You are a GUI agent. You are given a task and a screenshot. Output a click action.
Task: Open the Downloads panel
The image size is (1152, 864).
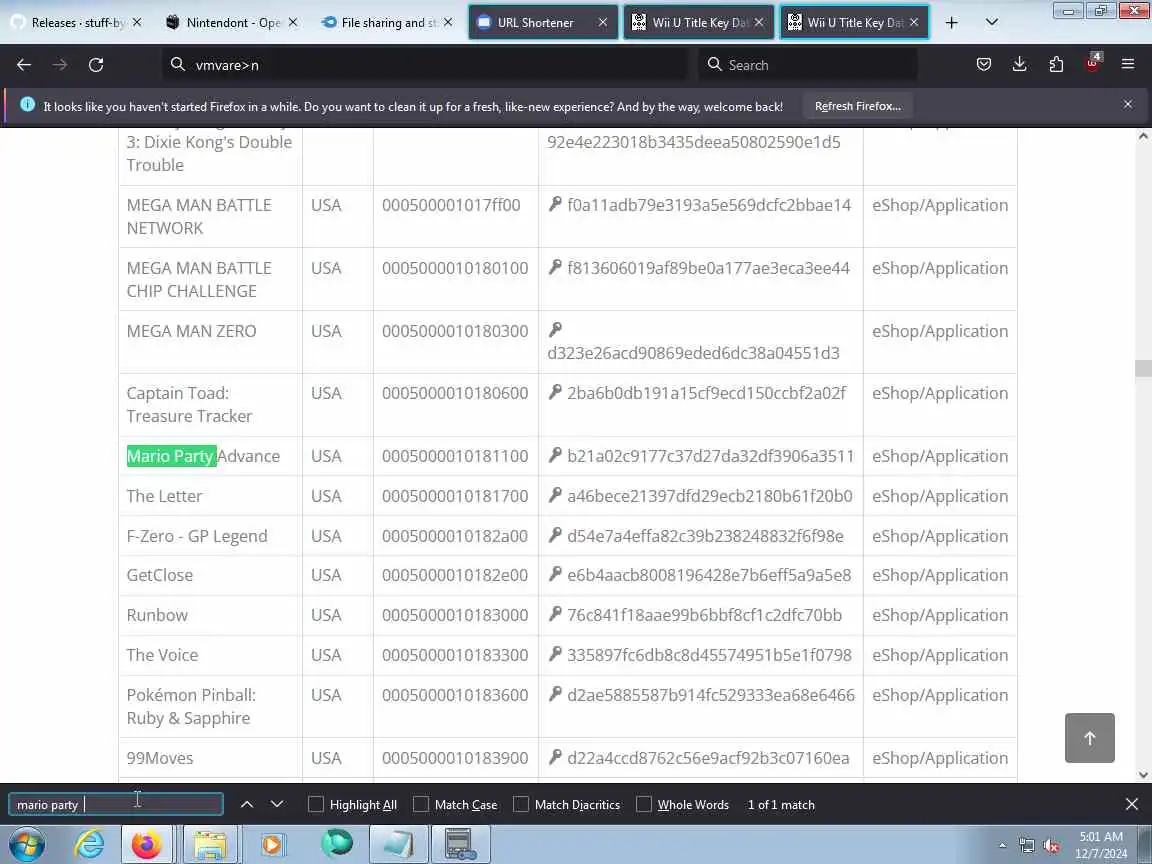click(1019, 65)
